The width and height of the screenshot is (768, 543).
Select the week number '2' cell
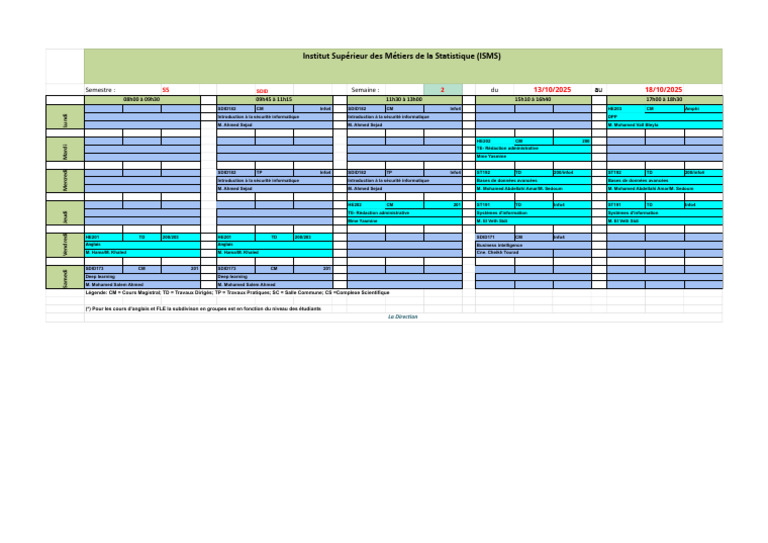[x=443, y=90]
